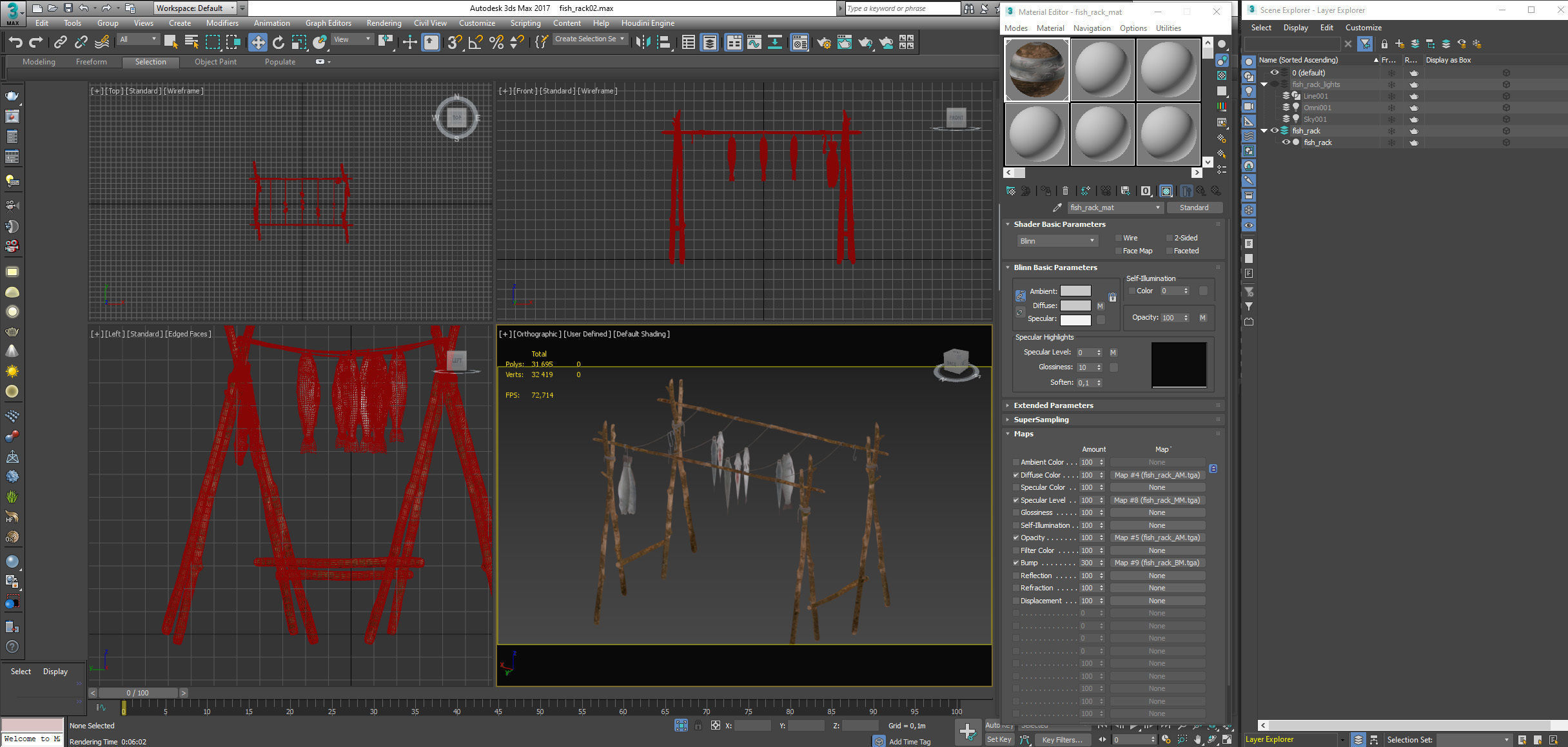Click Map #9 (fish_rack_BM.tga) button
This screenshot has height=747, width=1568.
coord(1157,563)
